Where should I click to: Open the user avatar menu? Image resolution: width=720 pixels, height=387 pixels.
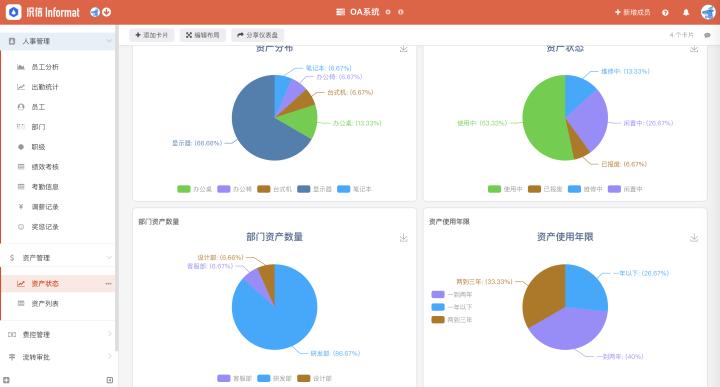[708, 12]
